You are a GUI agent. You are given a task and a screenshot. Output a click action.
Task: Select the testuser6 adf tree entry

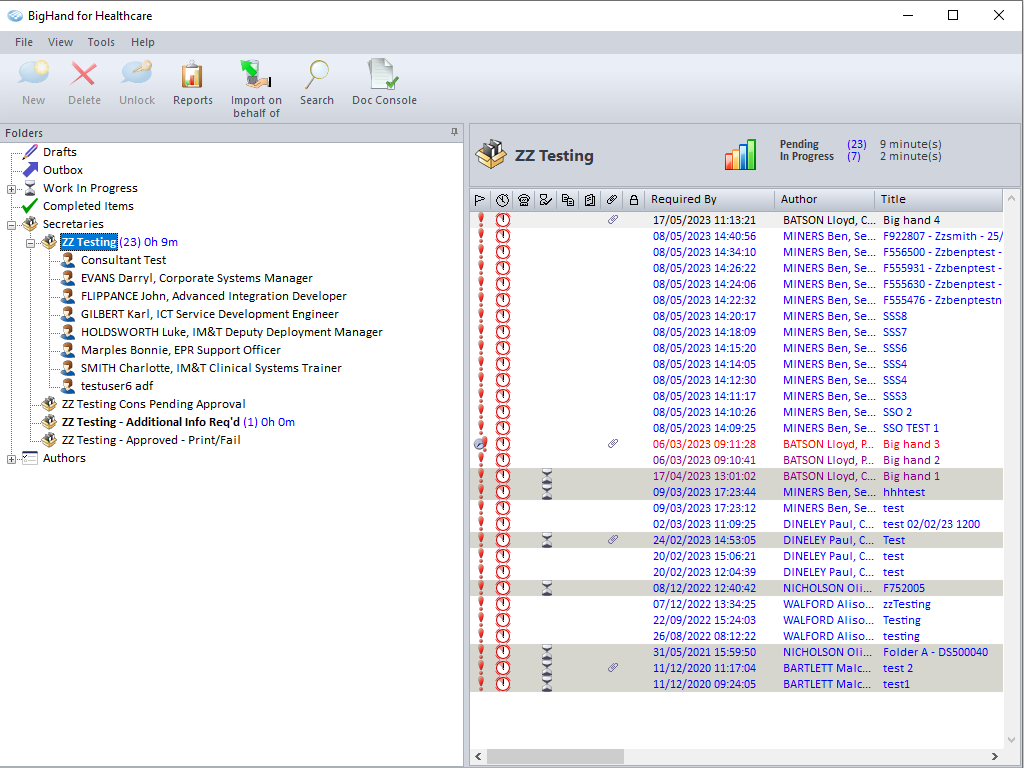[x=117, y=387]
